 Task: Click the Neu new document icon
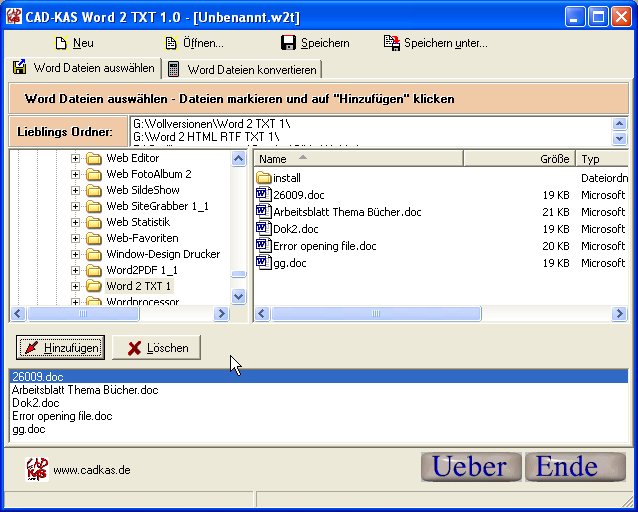[61, 43]
